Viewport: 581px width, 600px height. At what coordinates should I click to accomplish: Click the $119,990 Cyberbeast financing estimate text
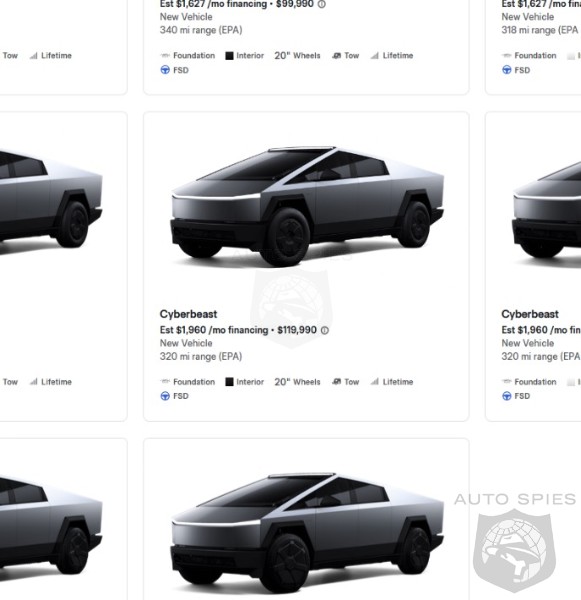[x=214, y=330]
